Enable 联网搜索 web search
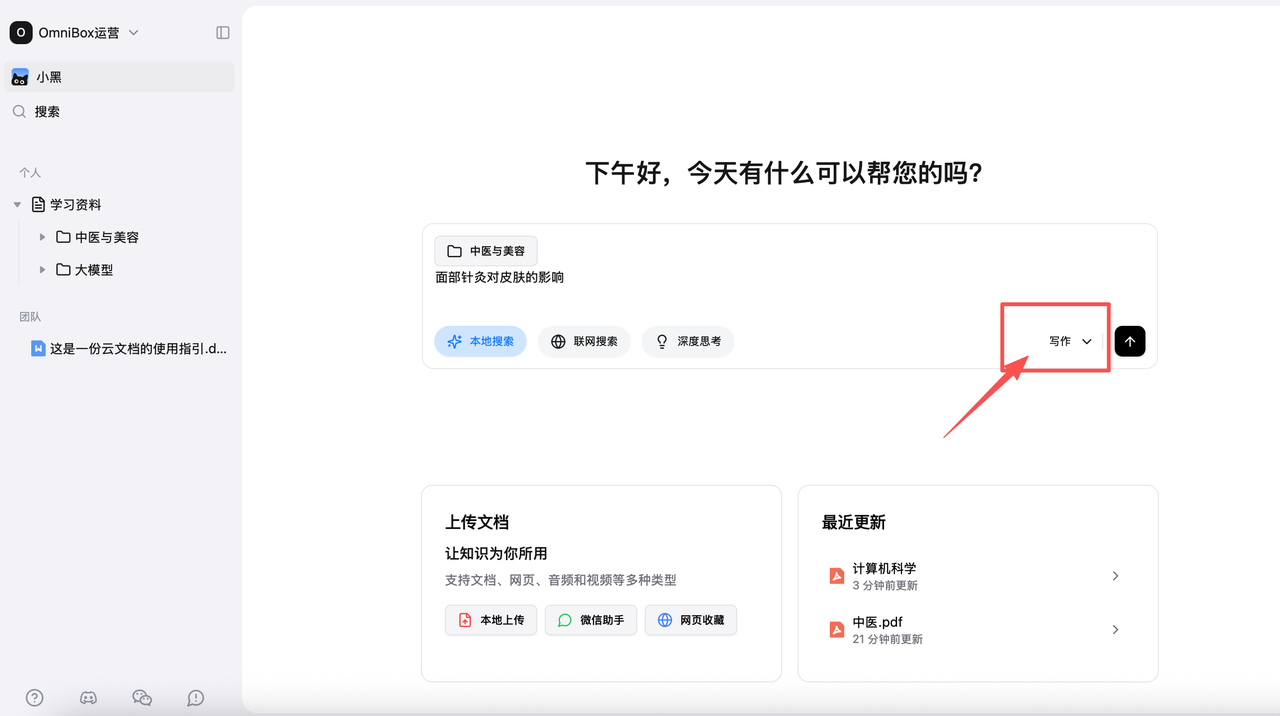Viewport: 1280px width, 716px height. coord(584,341)
